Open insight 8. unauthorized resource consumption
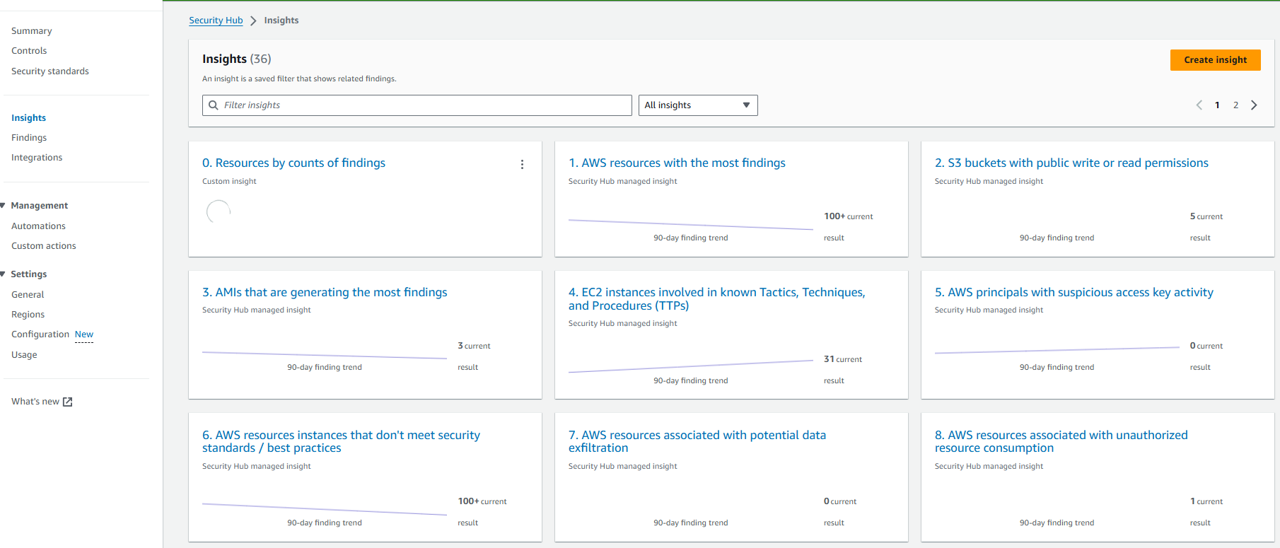Viewport: 1280px width, 548px height. [x=1061, y=442]
